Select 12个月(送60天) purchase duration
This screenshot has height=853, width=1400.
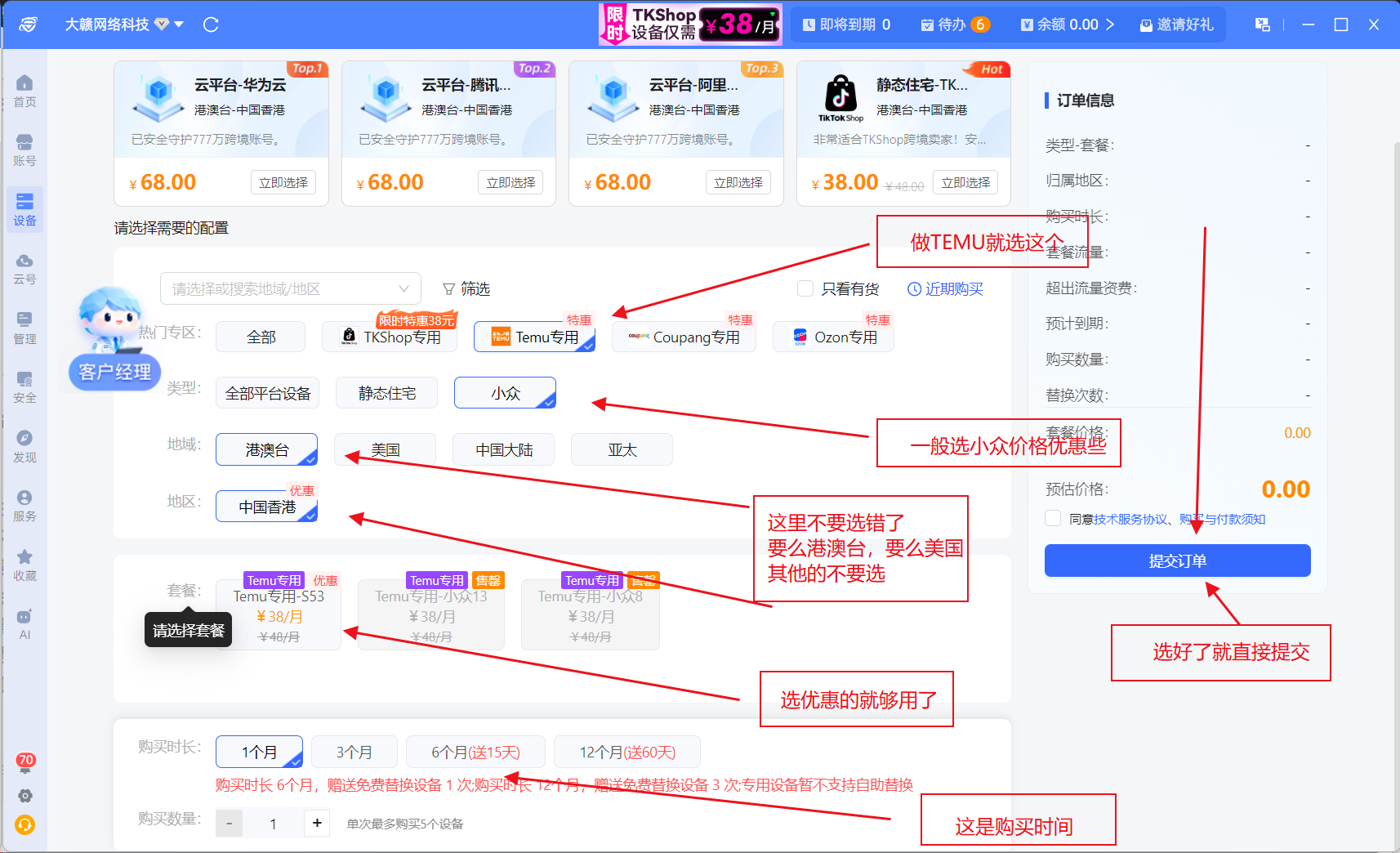click(627, 752)
